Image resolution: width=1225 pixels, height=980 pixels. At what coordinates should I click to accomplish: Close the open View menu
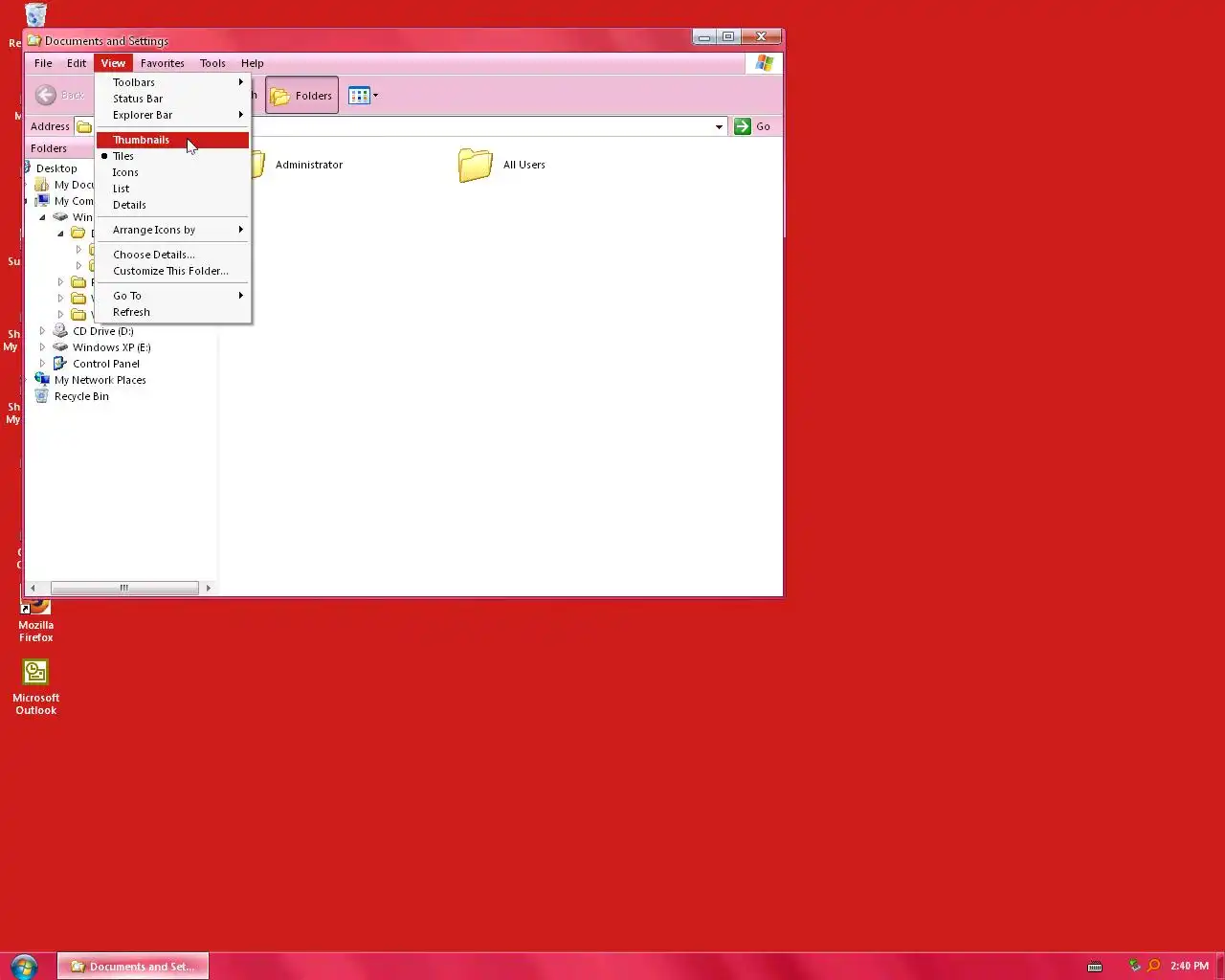point(113,63)
